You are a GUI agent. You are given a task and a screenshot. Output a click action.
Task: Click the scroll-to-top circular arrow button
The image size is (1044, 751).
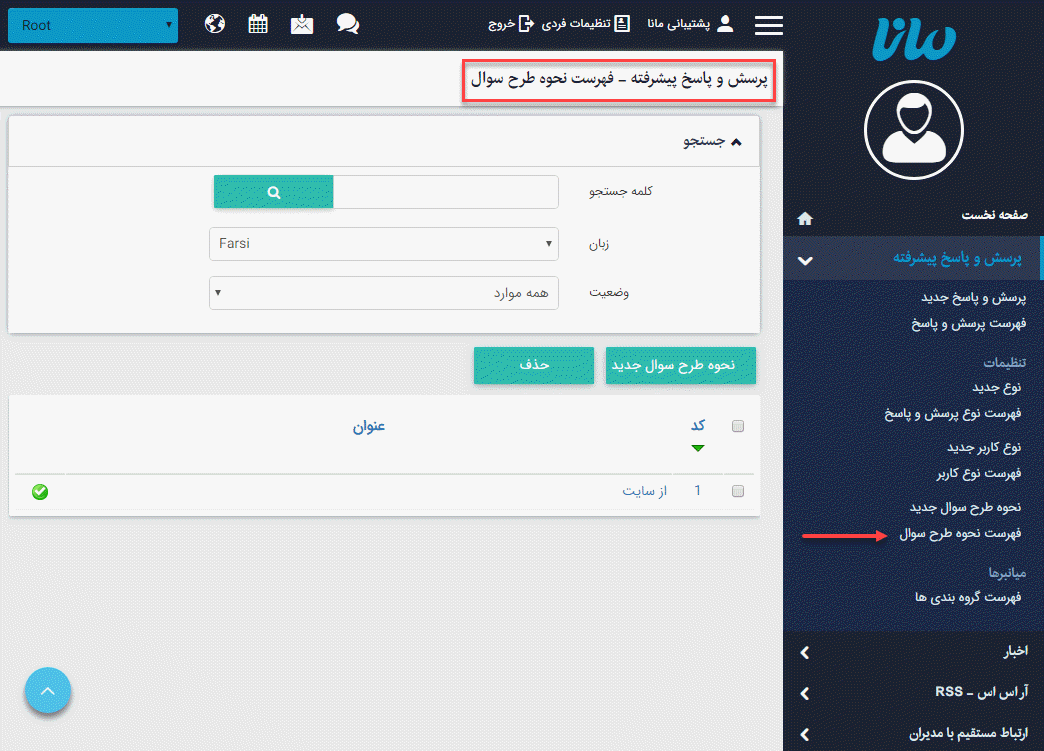pyautogui.click(x=47, y=690)
